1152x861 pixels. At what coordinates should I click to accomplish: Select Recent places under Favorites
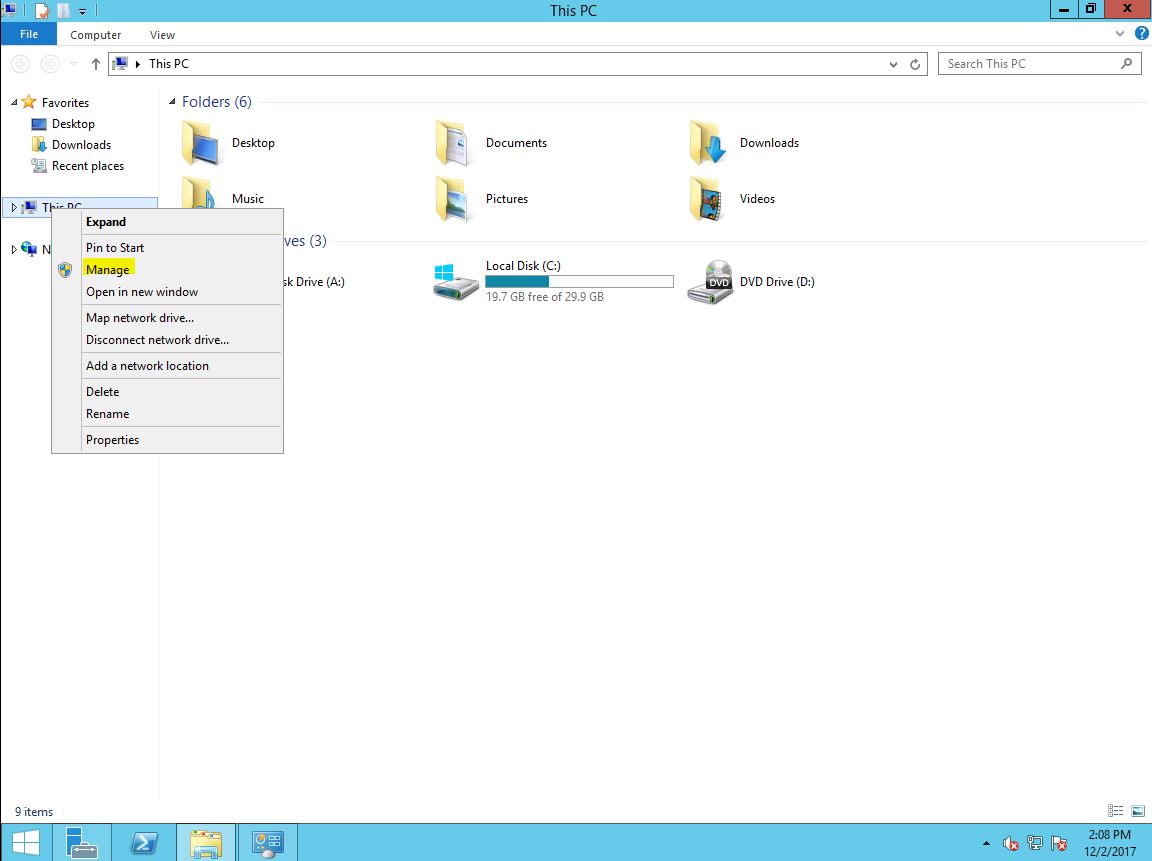tap(88, 166)
